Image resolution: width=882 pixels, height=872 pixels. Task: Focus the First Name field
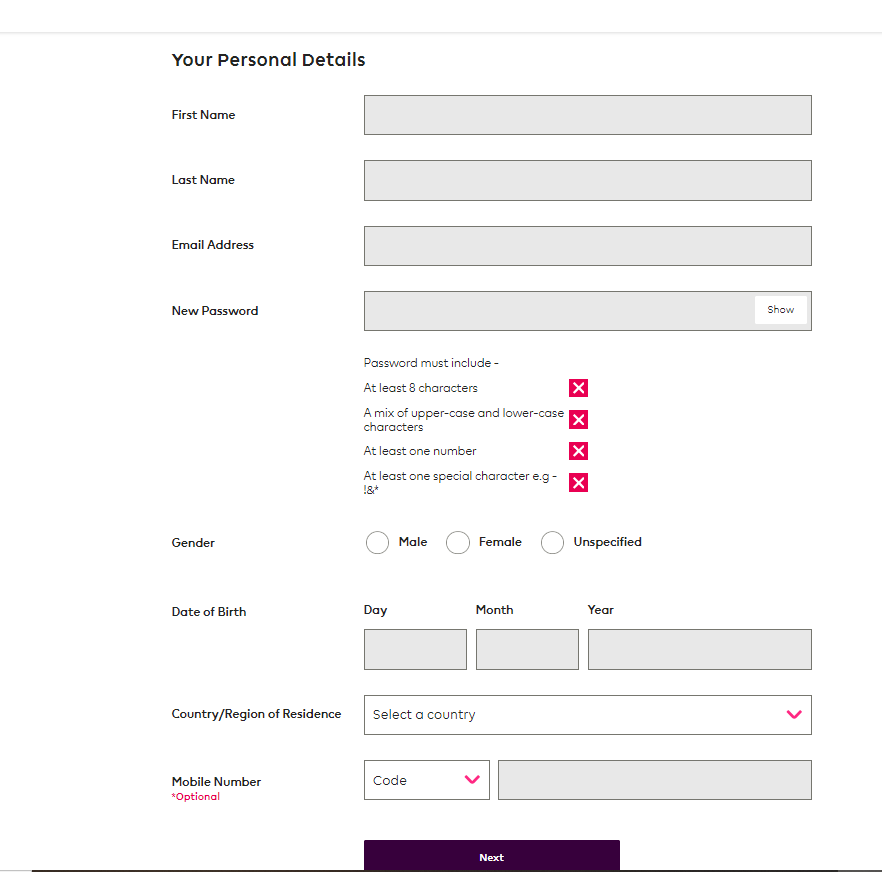coord(587,115)
